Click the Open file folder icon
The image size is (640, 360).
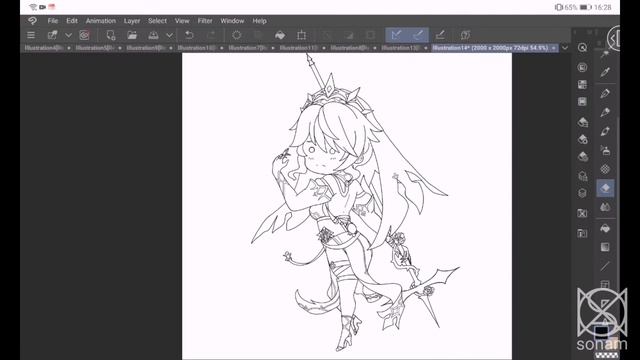[132, 35]
